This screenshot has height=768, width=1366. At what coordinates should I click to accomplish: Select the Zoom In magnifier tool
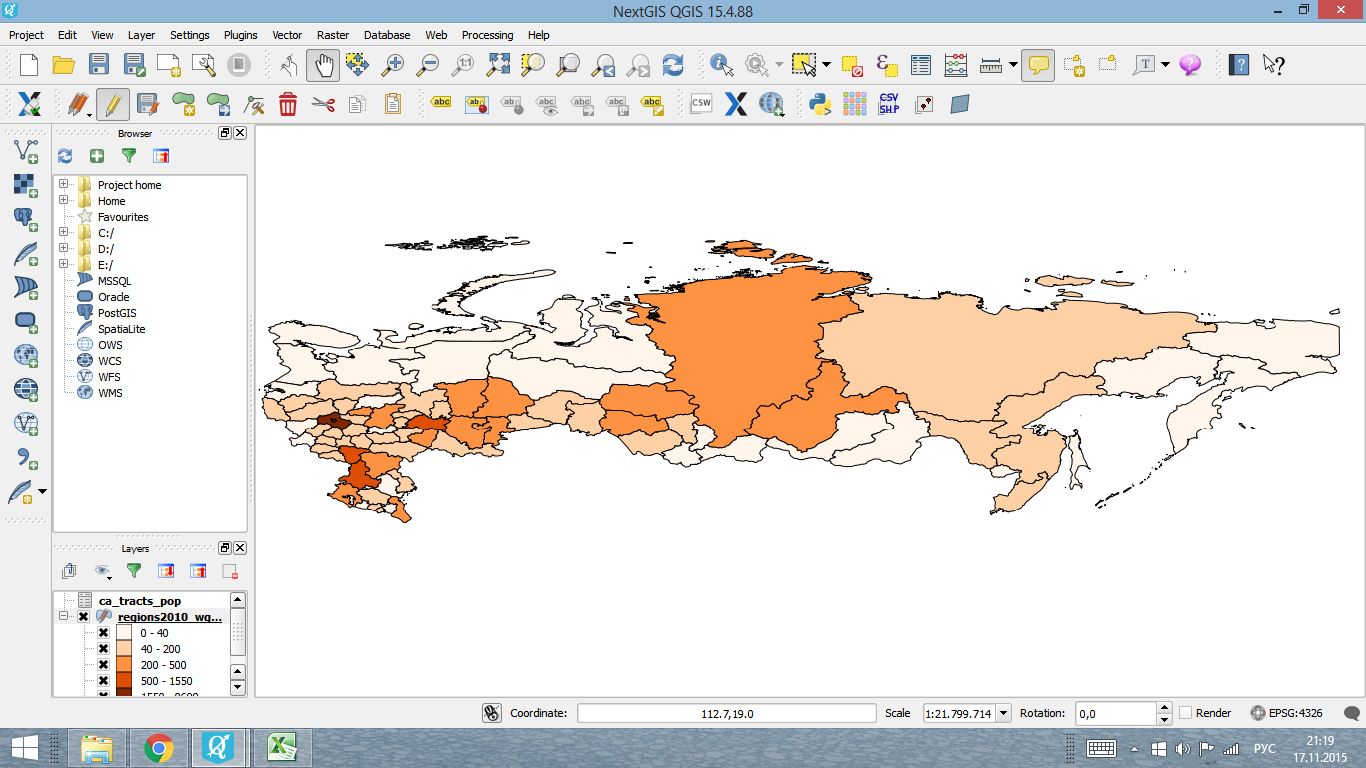[x=393, y=65]
